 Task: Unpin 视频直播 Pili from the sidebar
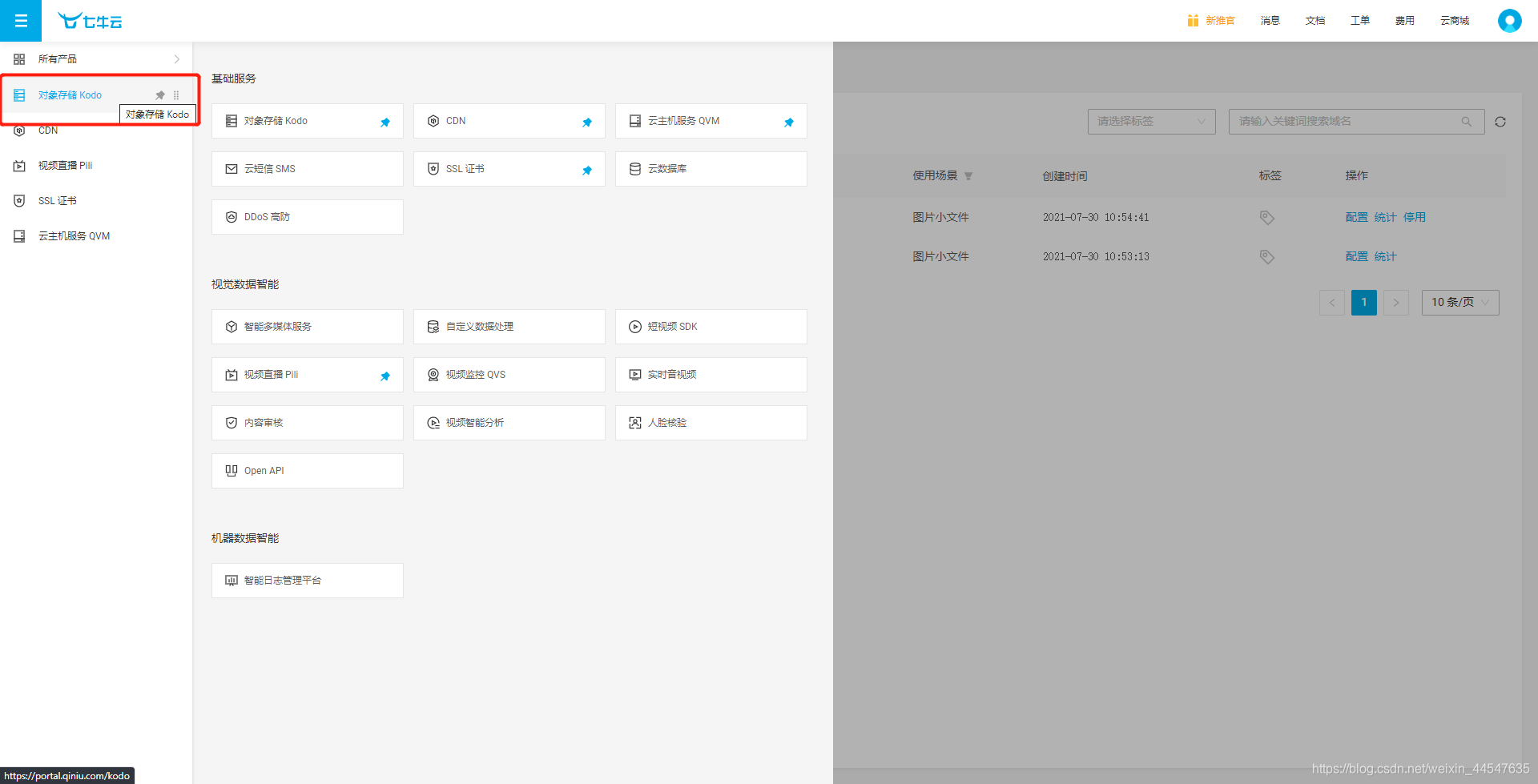click(385, 376)
